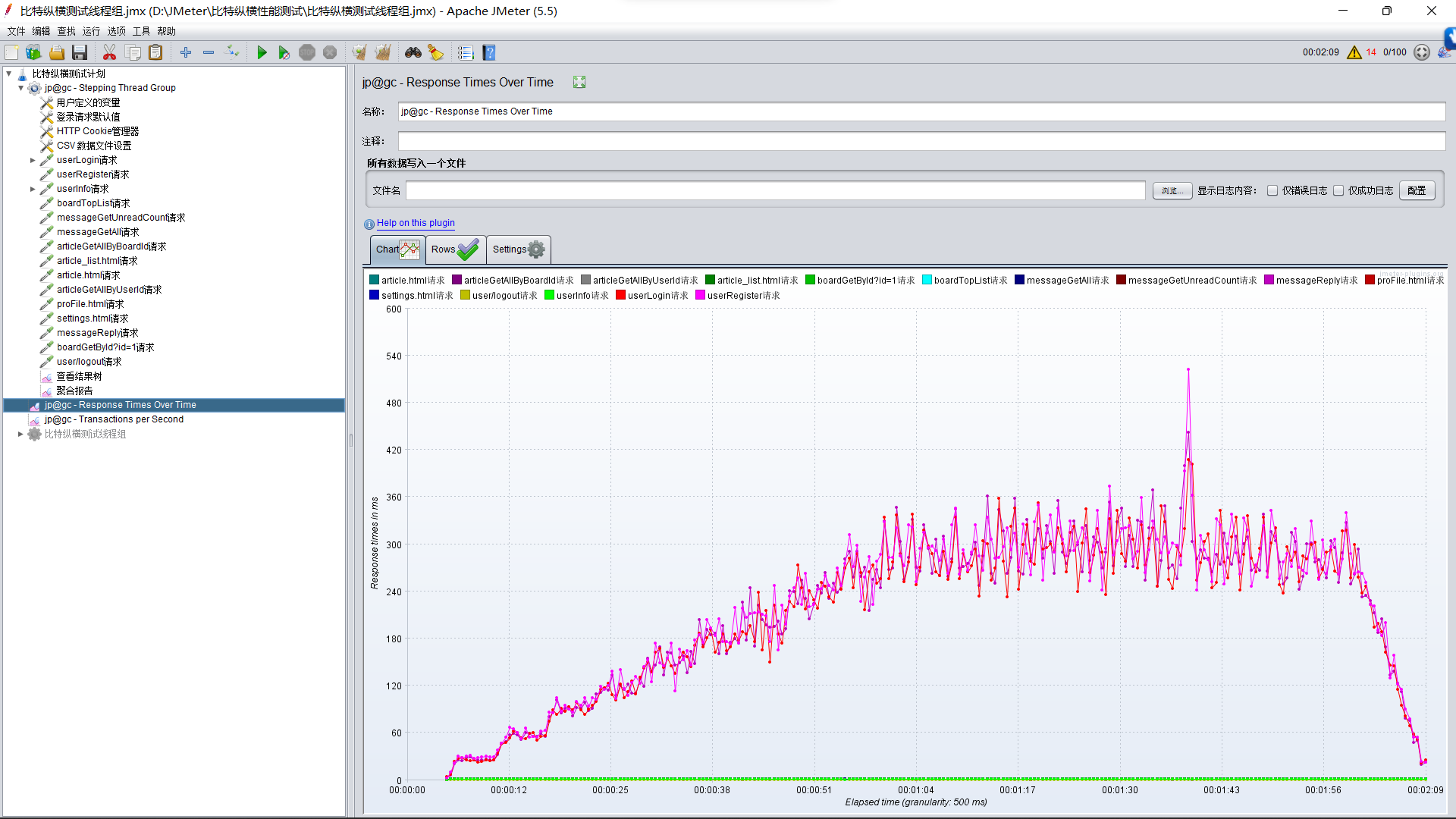1456x819 pixels.
Task: Click the 配置 button
Action: click(1416, 190)
